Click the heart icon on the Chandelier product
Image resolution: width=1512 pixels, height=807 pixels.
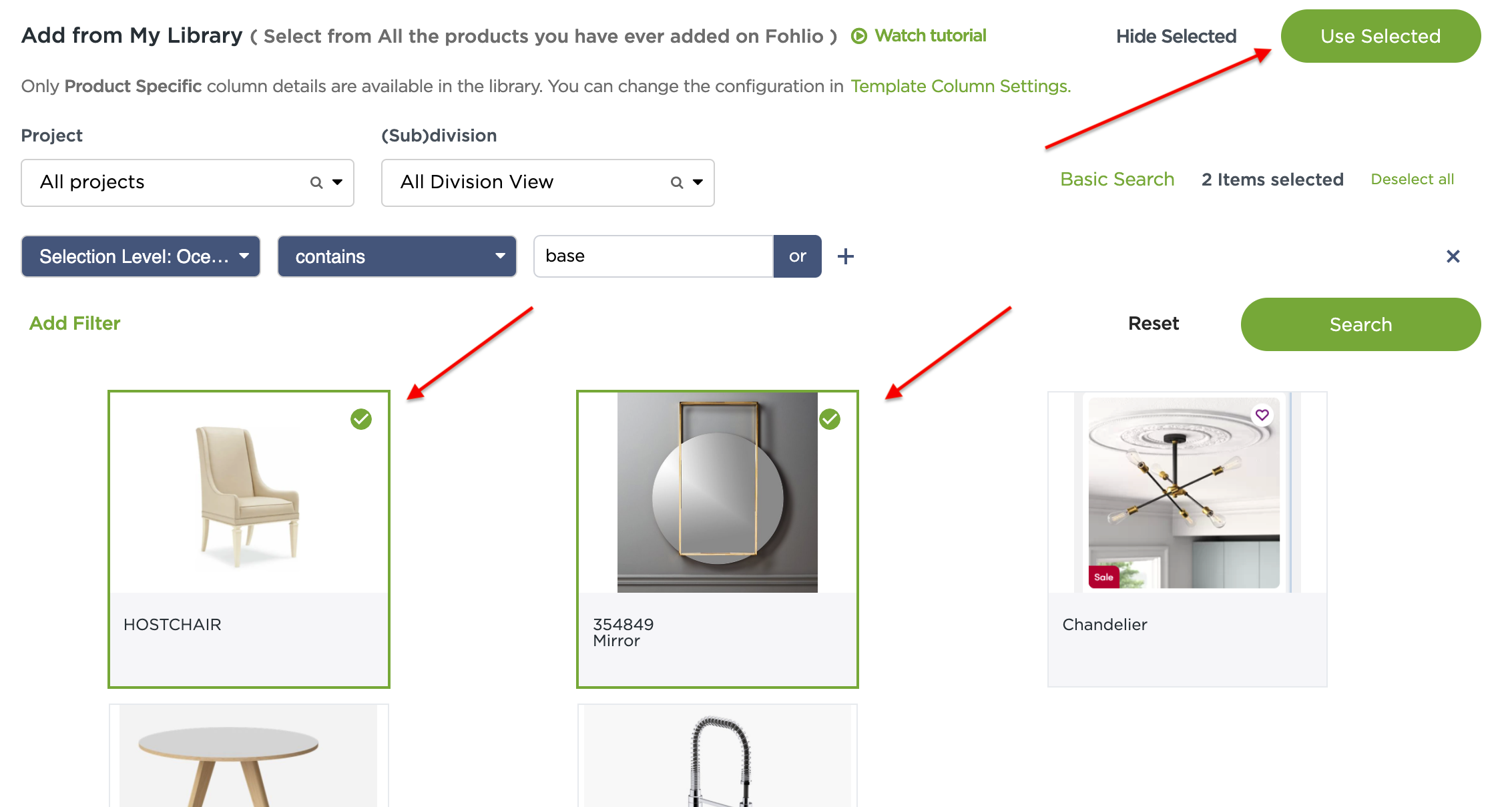point(1262,415)
